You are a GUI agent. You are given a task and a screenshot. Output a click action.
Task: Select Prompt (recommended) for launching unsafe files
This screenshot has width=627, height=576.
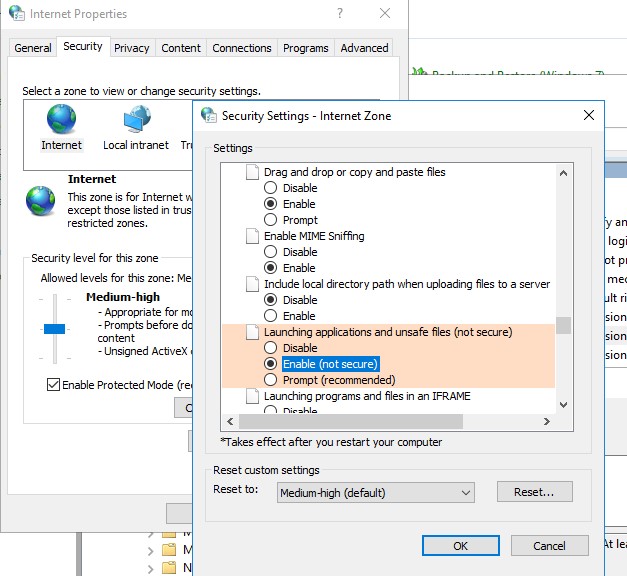tap(270, 380)
